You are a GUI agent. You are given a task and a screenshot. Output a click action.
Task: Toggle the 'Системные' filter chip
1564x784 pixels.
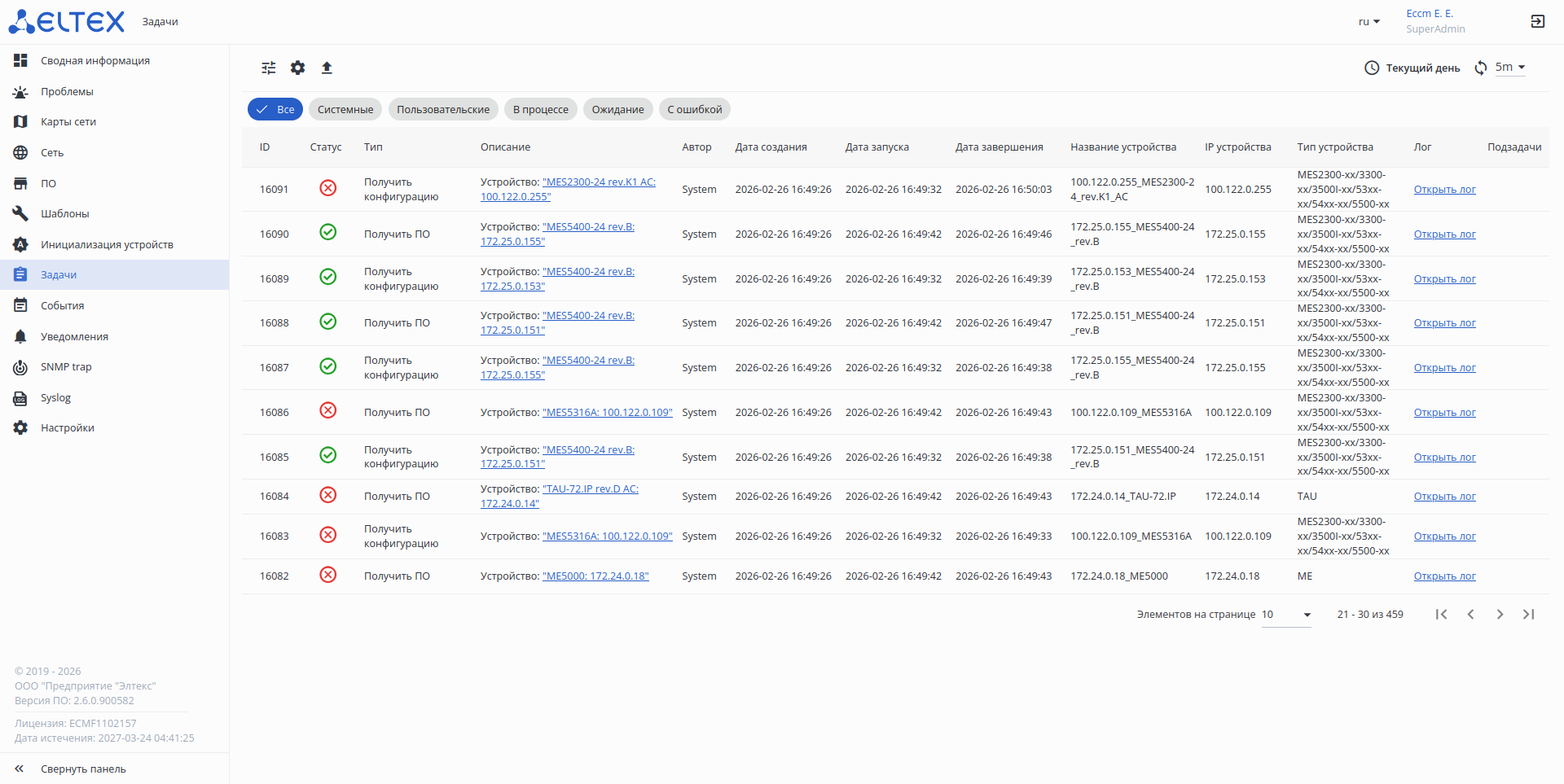[345, 110]
